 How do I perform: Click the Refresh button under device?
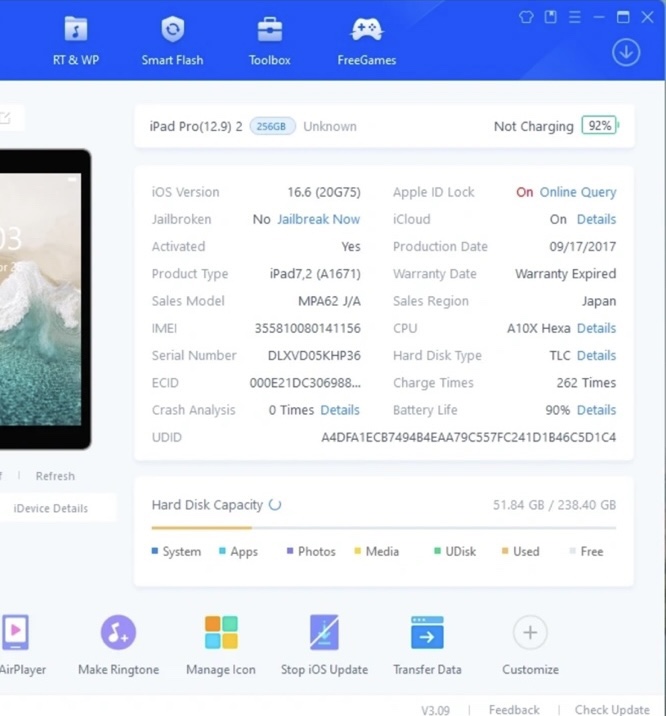tap(55, 476)
